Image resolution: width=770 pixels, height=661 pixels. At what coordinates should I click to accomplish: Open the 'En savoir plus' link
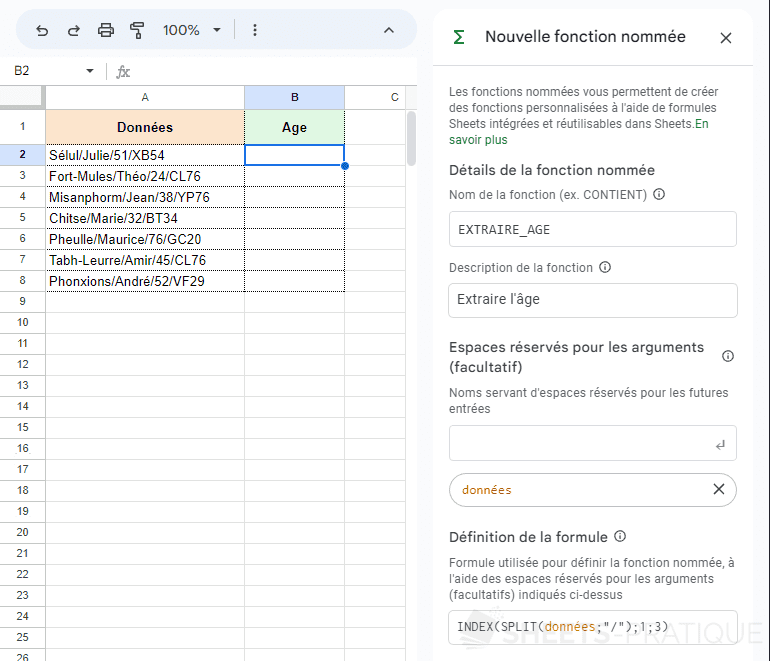pos(578,132)
